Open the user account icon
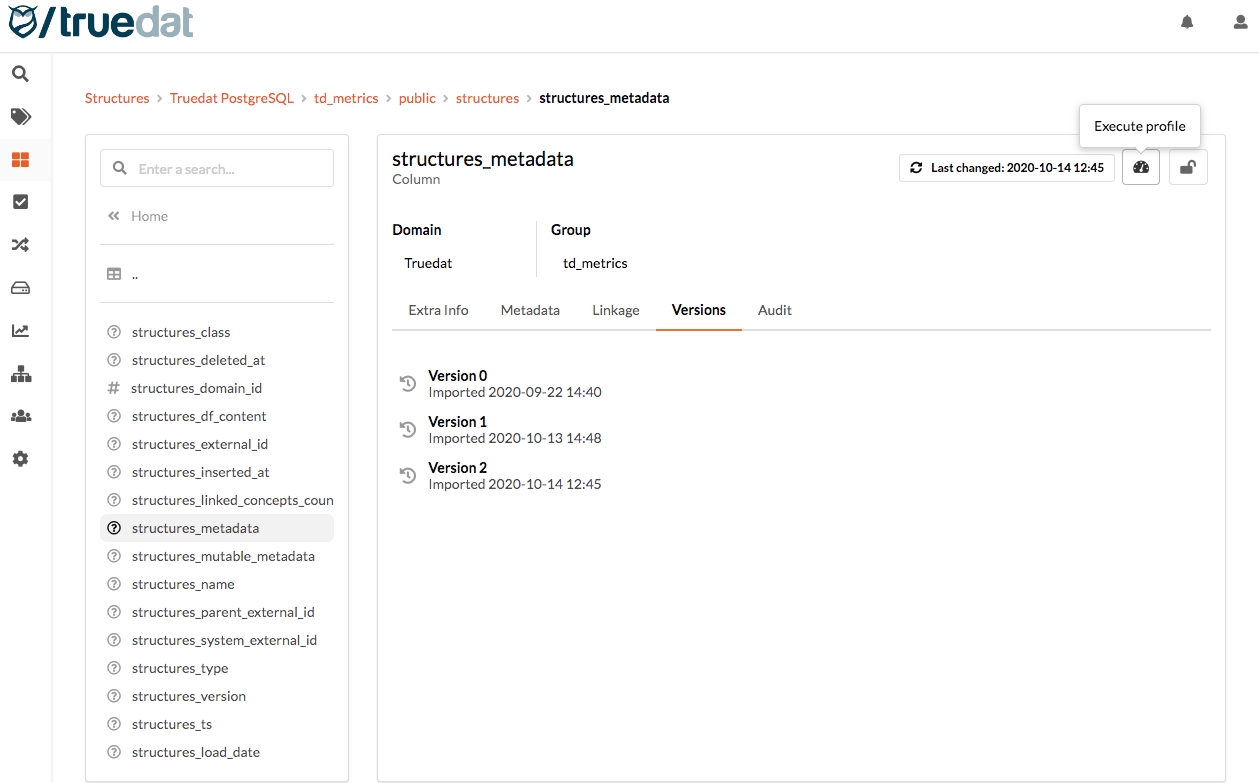Image resolution: width=1259 pixels, height=783 pixels. (x=1240, y=22)
